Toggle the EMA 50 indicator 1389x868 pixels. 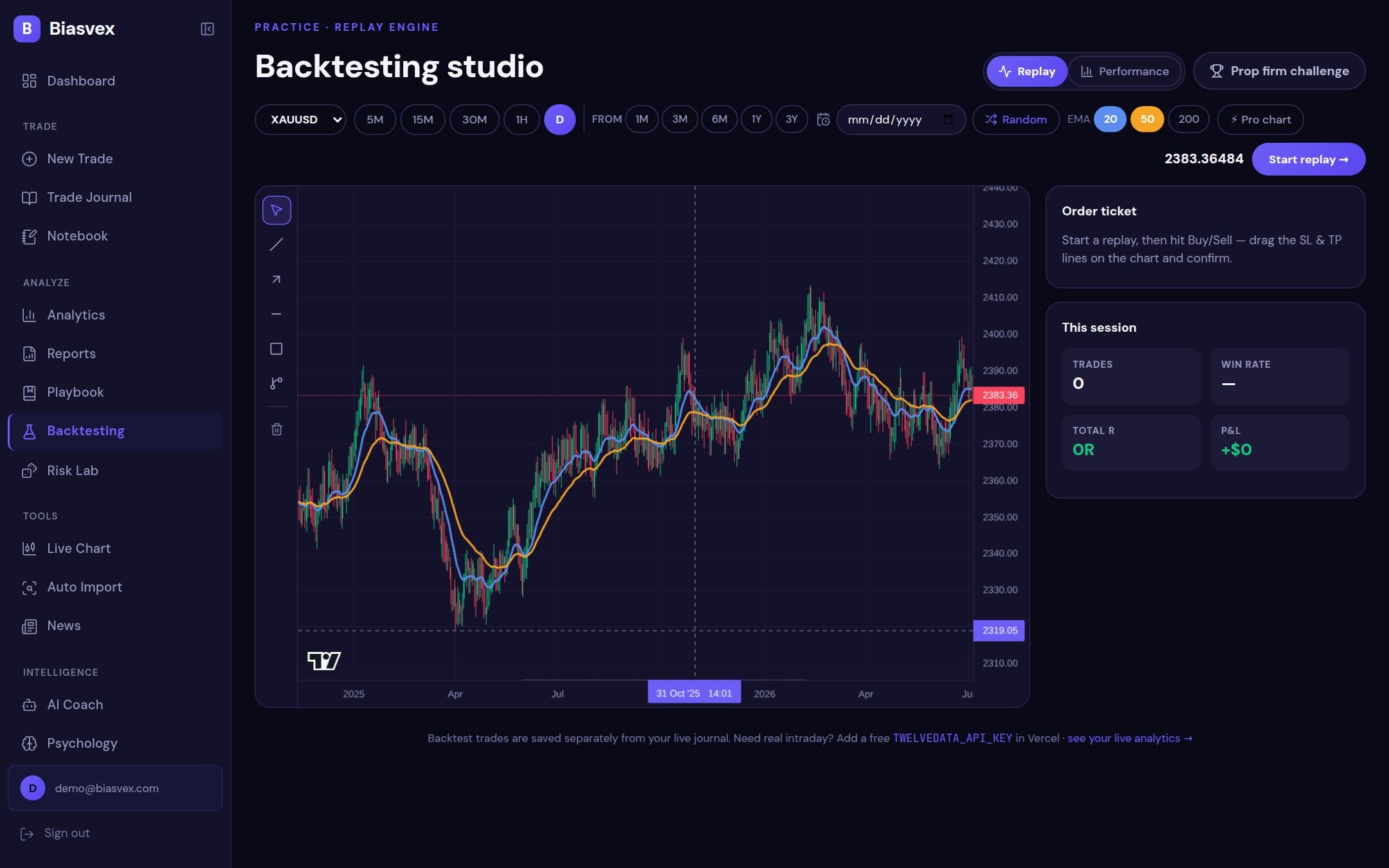coord(1147,120)
